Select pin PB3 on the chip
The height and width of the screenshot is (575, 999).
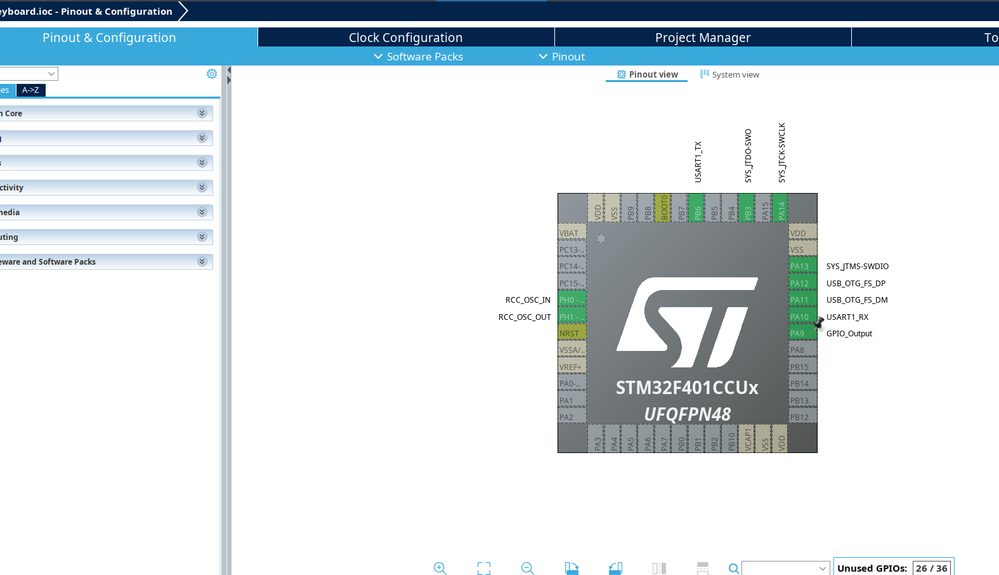point(748,208)
